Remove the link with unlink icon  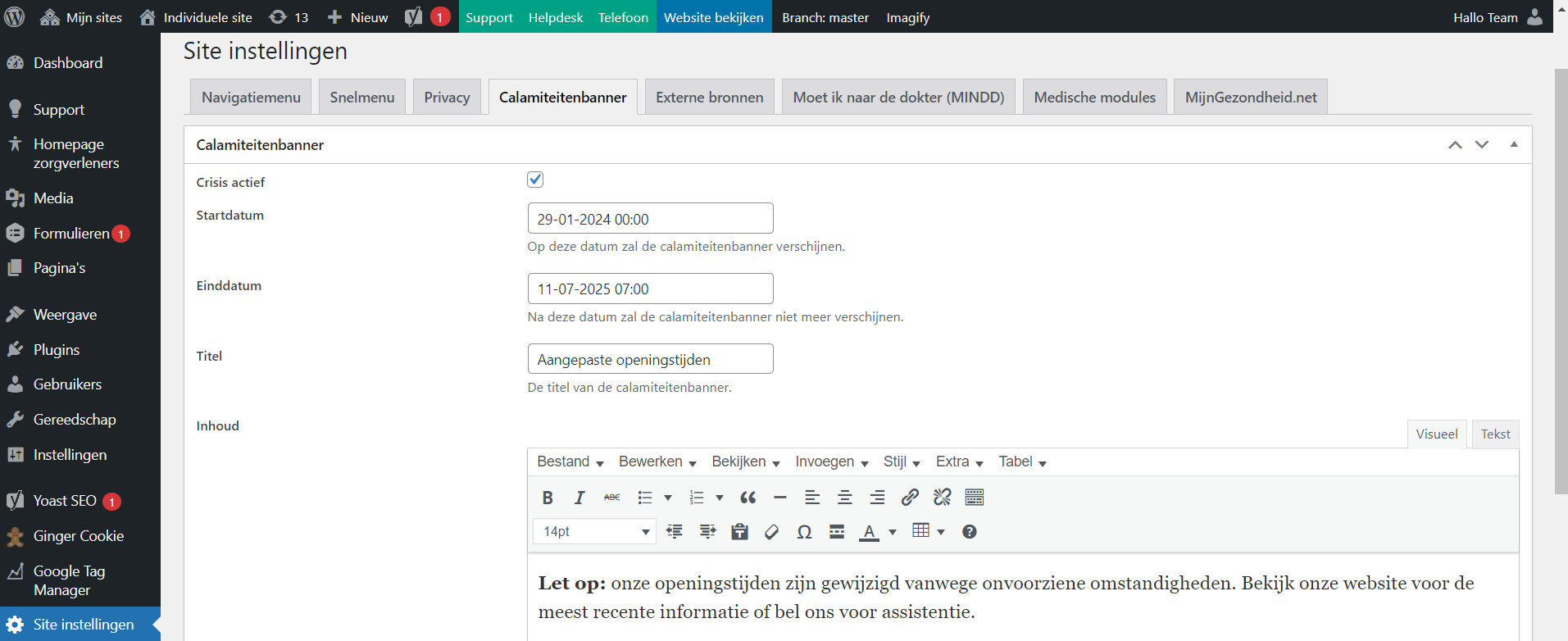coord(942,498)
